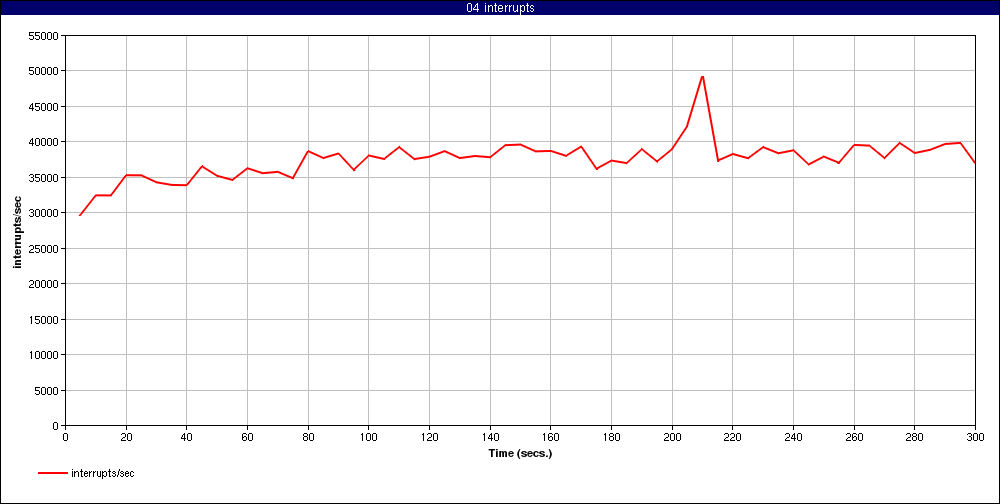This screenshot has height=504, width=1000.
Task: Select the 180 seconds x-axis tick label
Action: [x=611, y=437]
